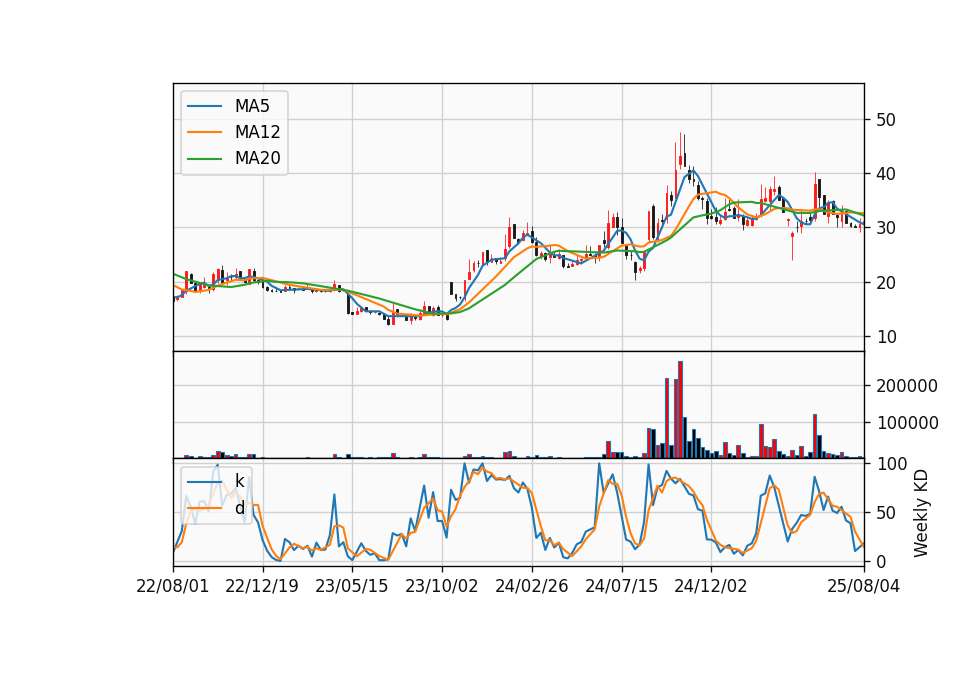Click the 23/10/02 date tick label
The width and height of the screenshot is (960, 690).
[x=441, y=586]
